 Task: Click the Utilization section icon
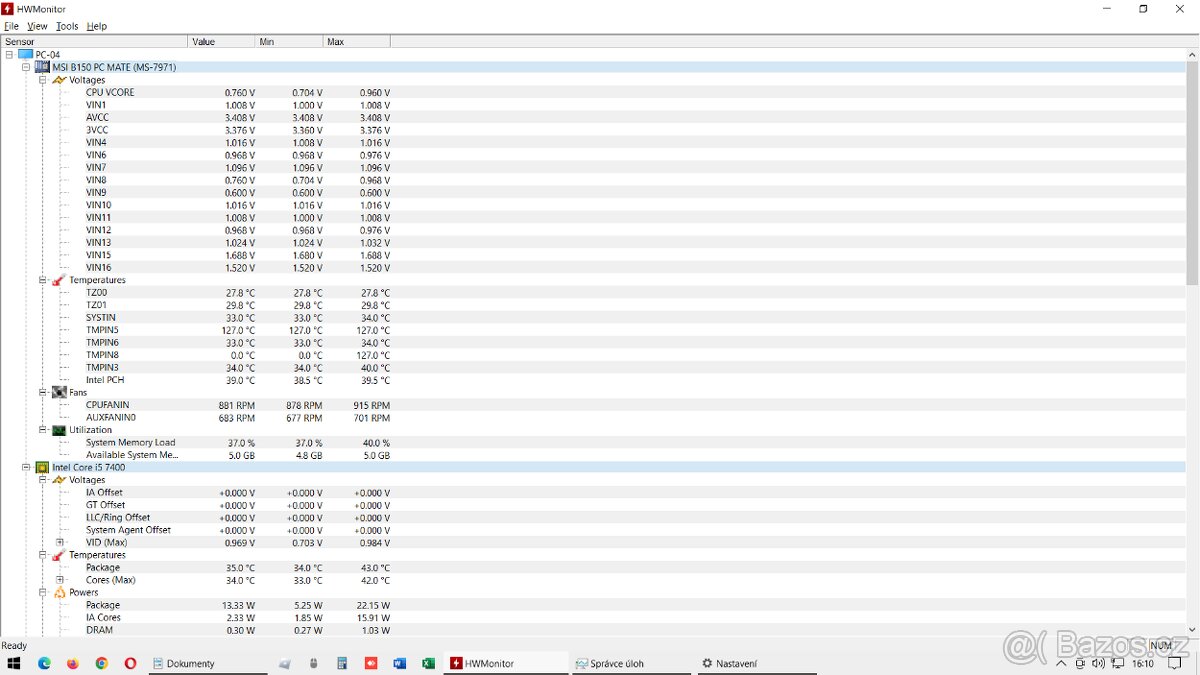(59, 430)
